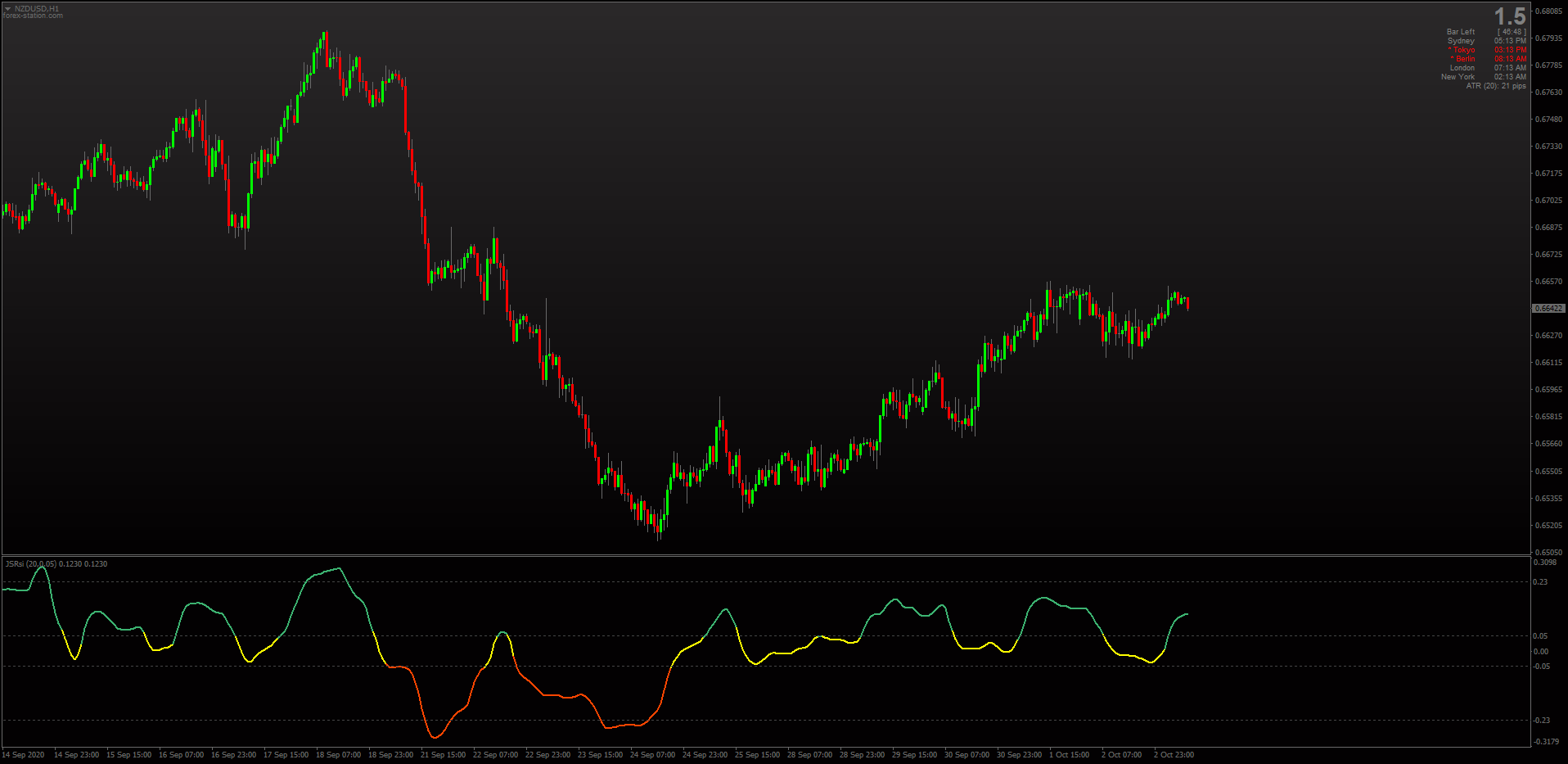
Task: Expand the dropdown triangle beside NZDUSD,H1
Action: coord(7,9)
